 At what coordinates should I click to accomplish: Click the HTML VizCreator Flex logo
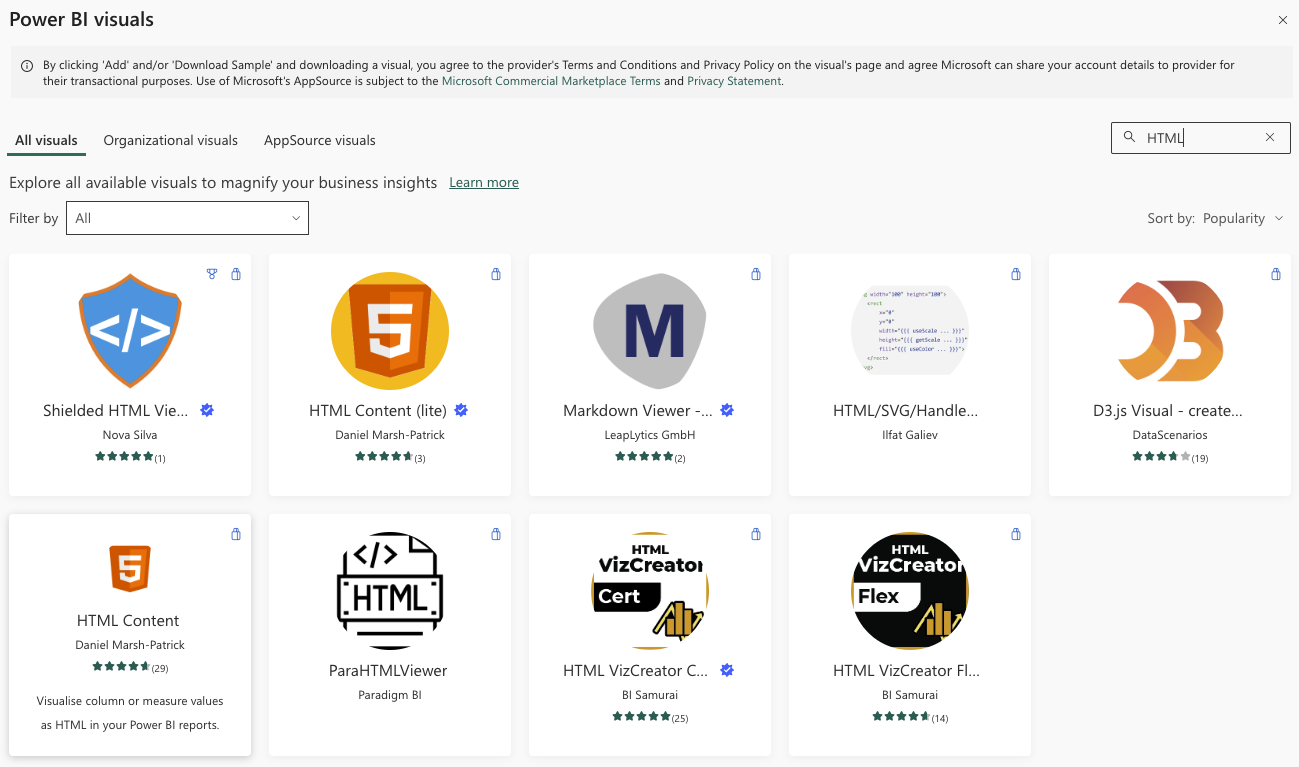(x=910, y=591)
